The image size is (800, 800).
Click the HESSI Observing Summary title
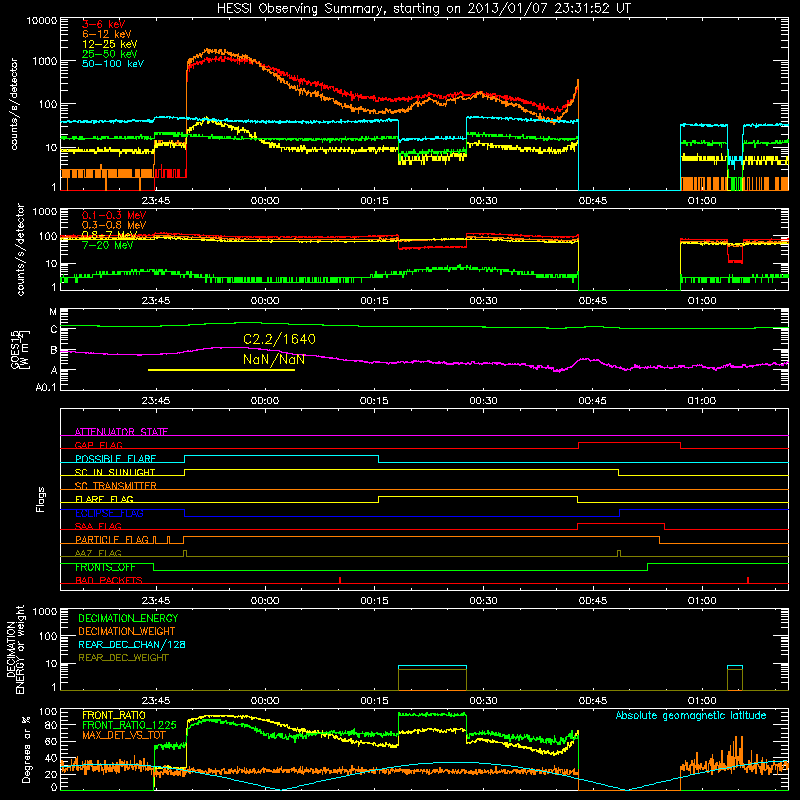tap(423, 8)
